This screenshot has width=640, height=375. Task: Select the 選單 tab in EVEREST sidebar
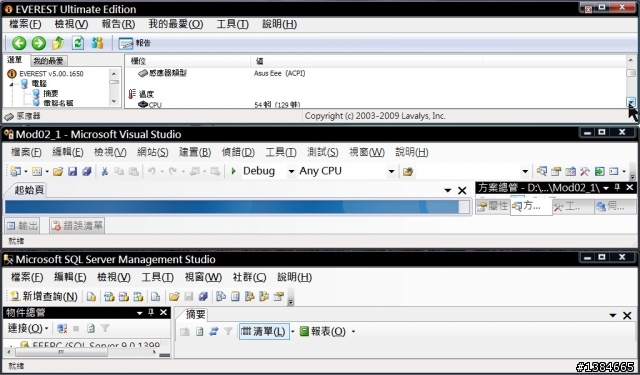[15, 60]
